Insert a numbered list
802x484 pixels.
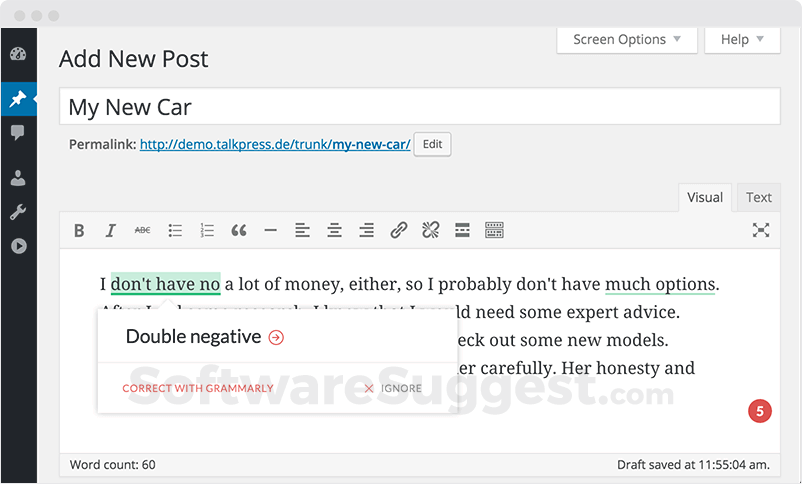click(x=207, y=231)
